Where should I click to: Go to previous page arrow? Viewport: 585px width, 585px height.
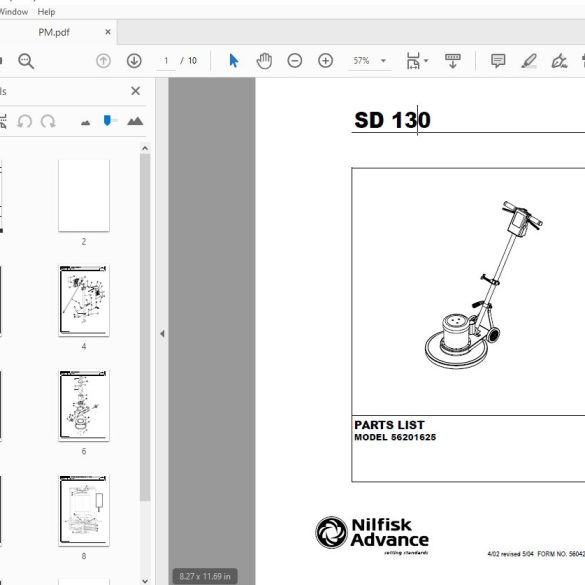pos(103,61)
